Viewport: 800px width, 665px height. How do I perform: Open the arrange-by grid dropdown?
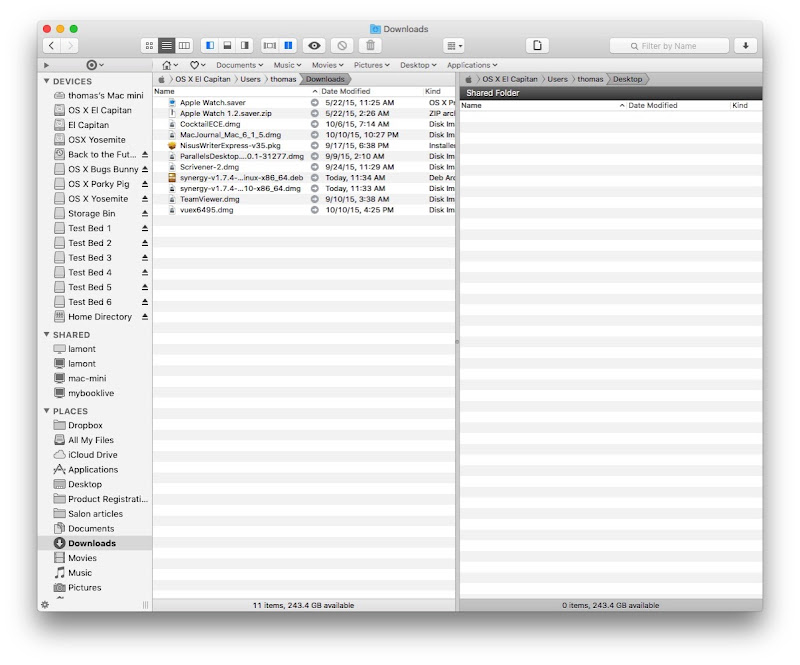point(454,45)
